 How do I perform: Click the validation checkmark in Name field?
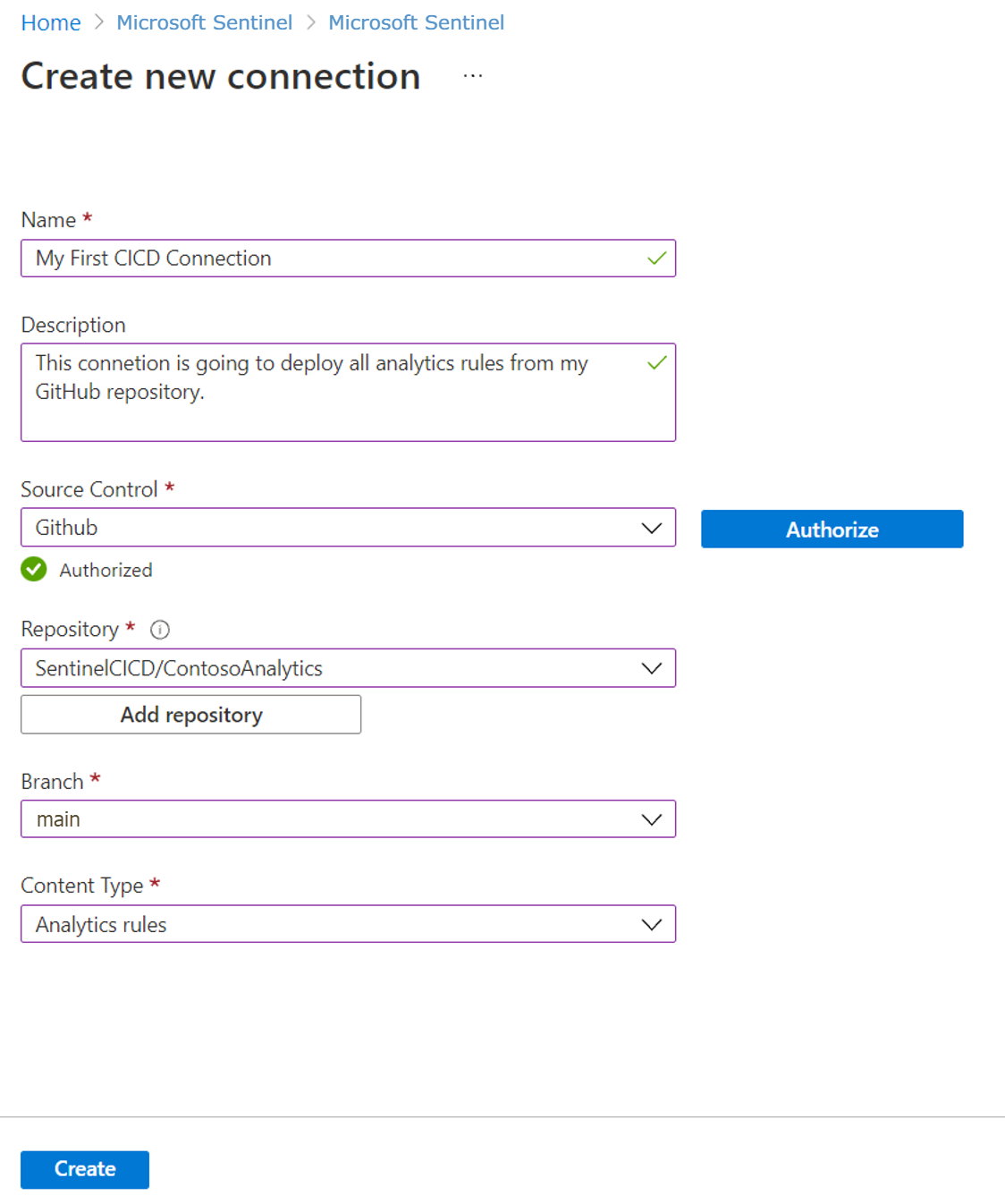click(x=655, y=258)
